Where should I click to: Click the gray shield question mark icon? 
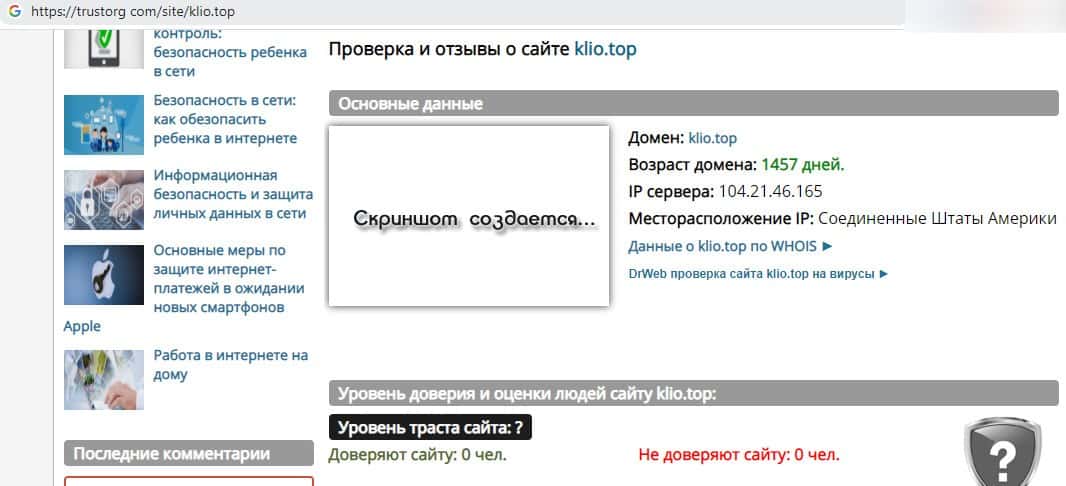pyautogui.click(x=1001, y=454)
